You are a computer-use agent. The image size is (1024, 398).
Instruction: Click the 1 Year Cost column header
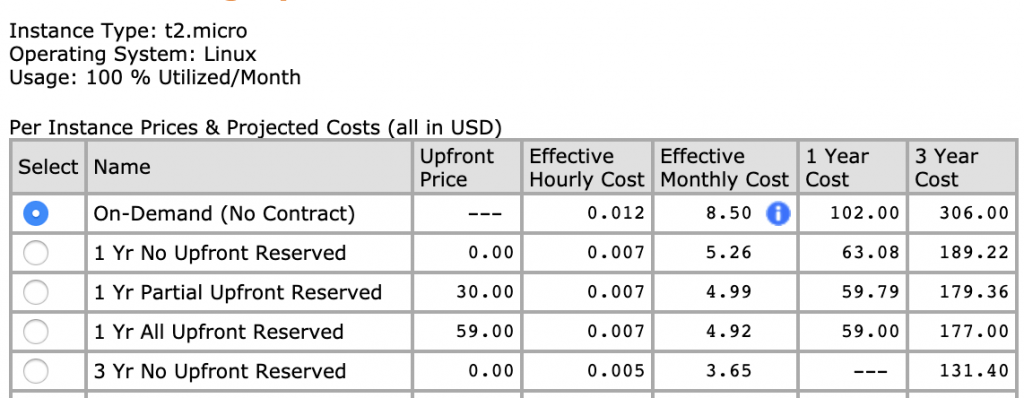pyautogui.click(x=852, y=167)
